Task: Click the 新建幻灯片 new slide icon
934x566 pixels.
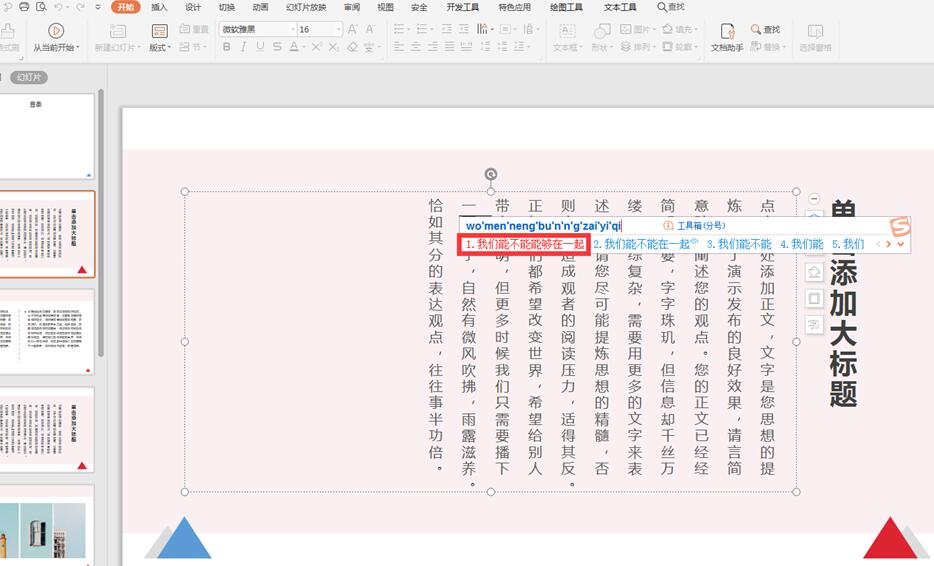Action: point(118,31)
